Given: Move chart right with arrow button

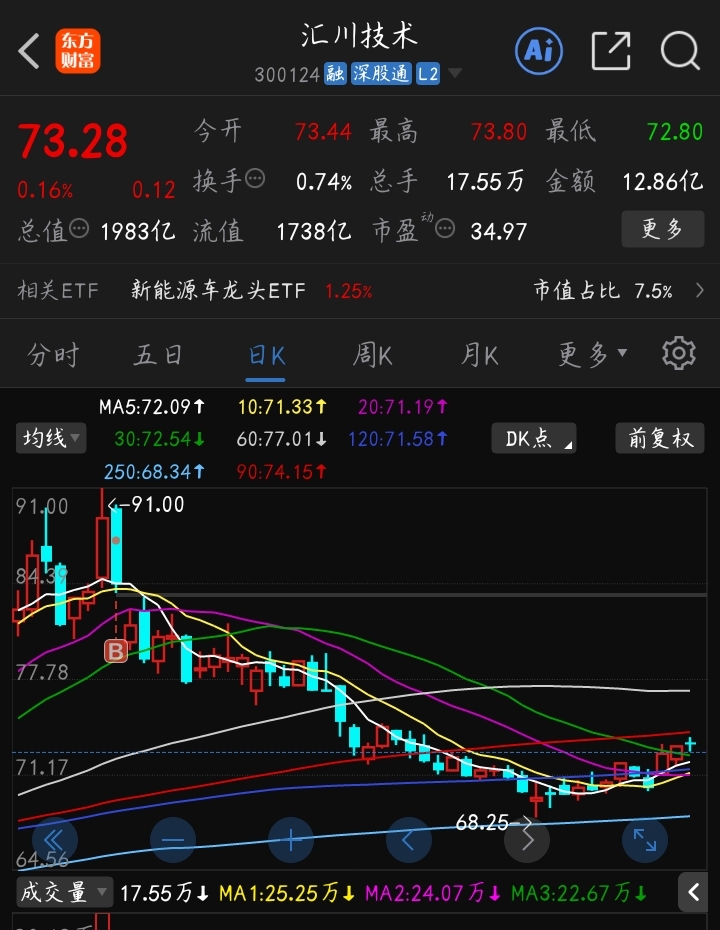Looking at the screenshot, I should coord(527,840).
